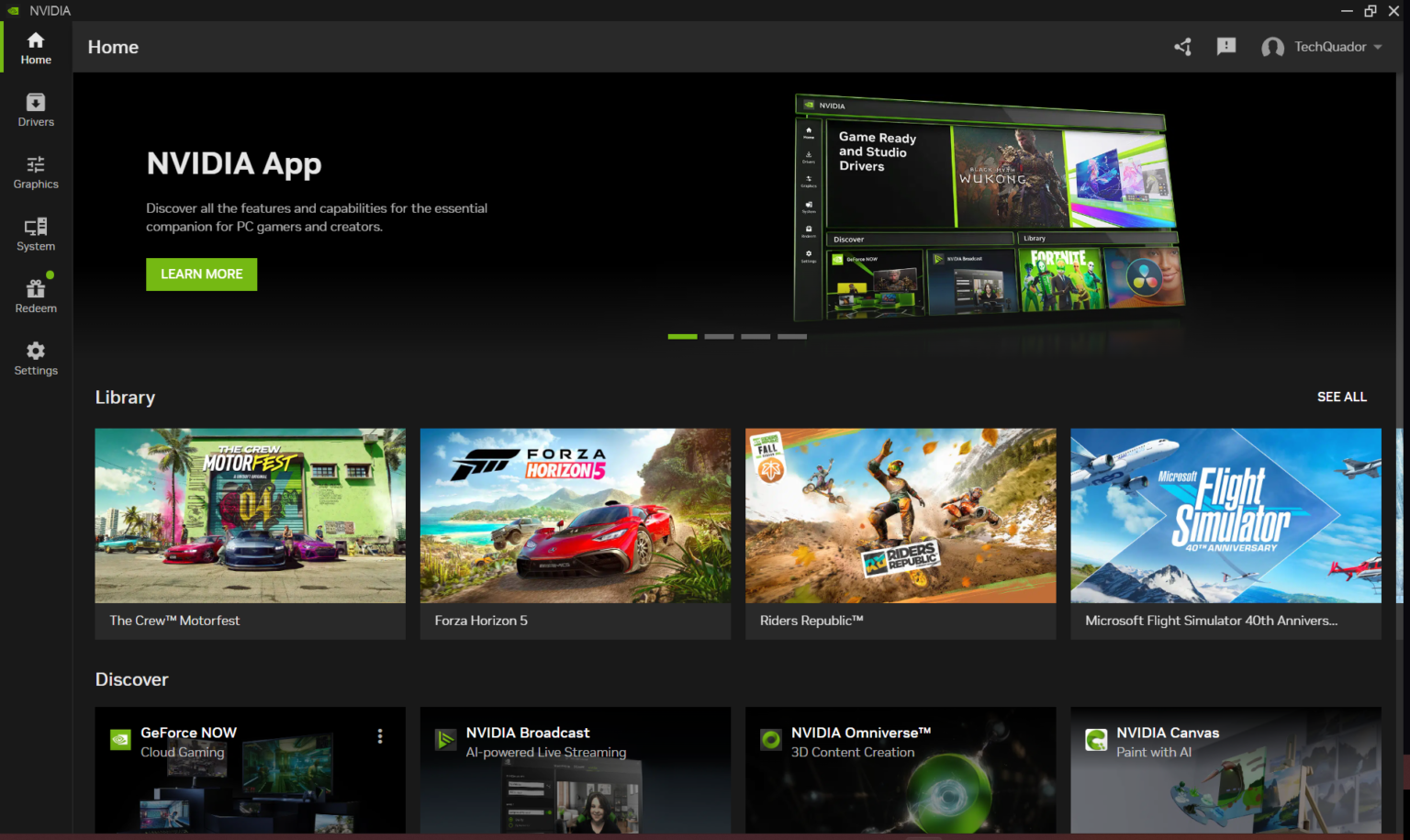Click 'GeForce NOW' card title
1410x840 pixels.
click(x=188, y=733)
